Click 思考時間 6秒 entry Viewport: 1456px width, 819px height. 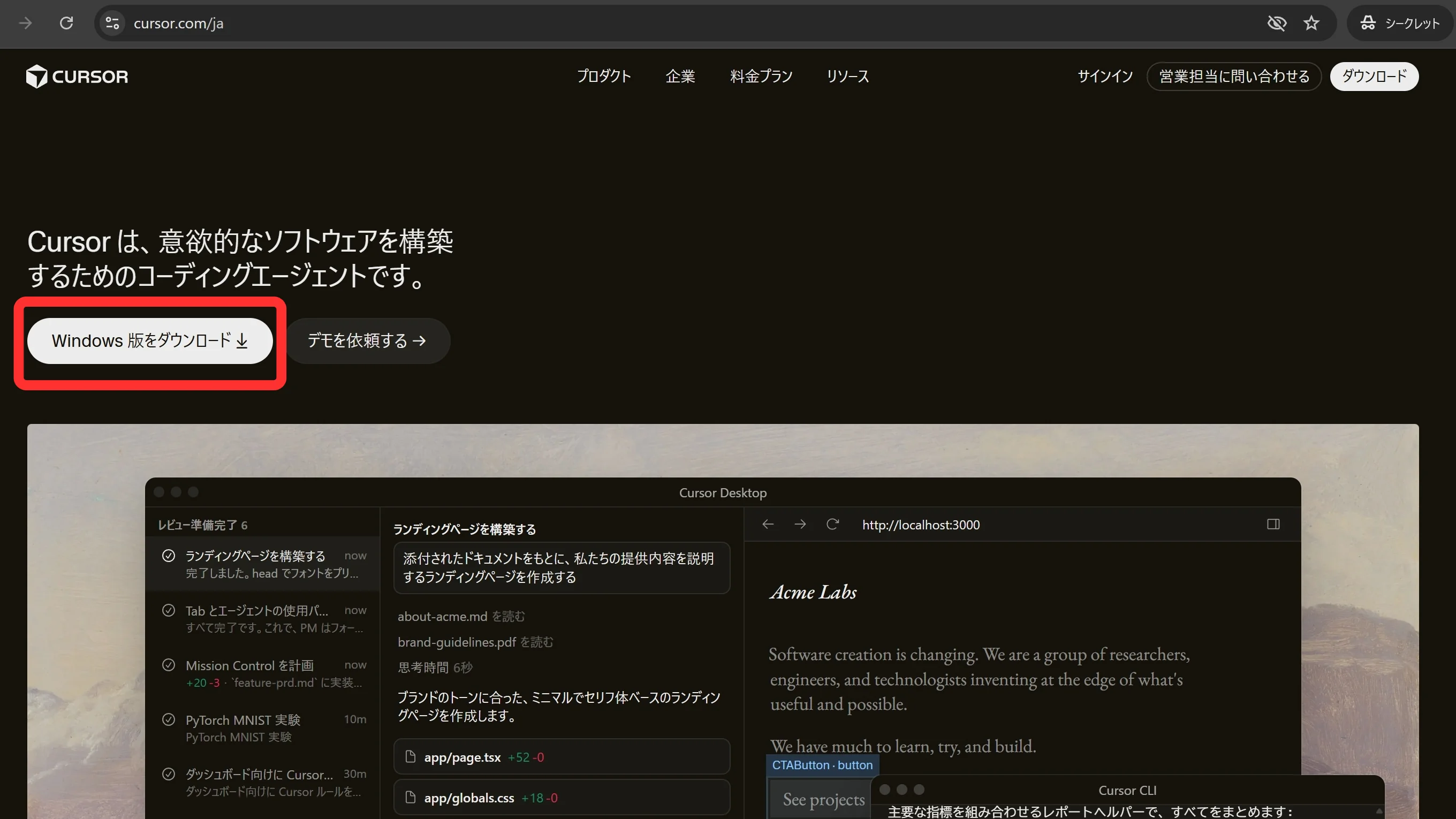click(x=435, y=668)
